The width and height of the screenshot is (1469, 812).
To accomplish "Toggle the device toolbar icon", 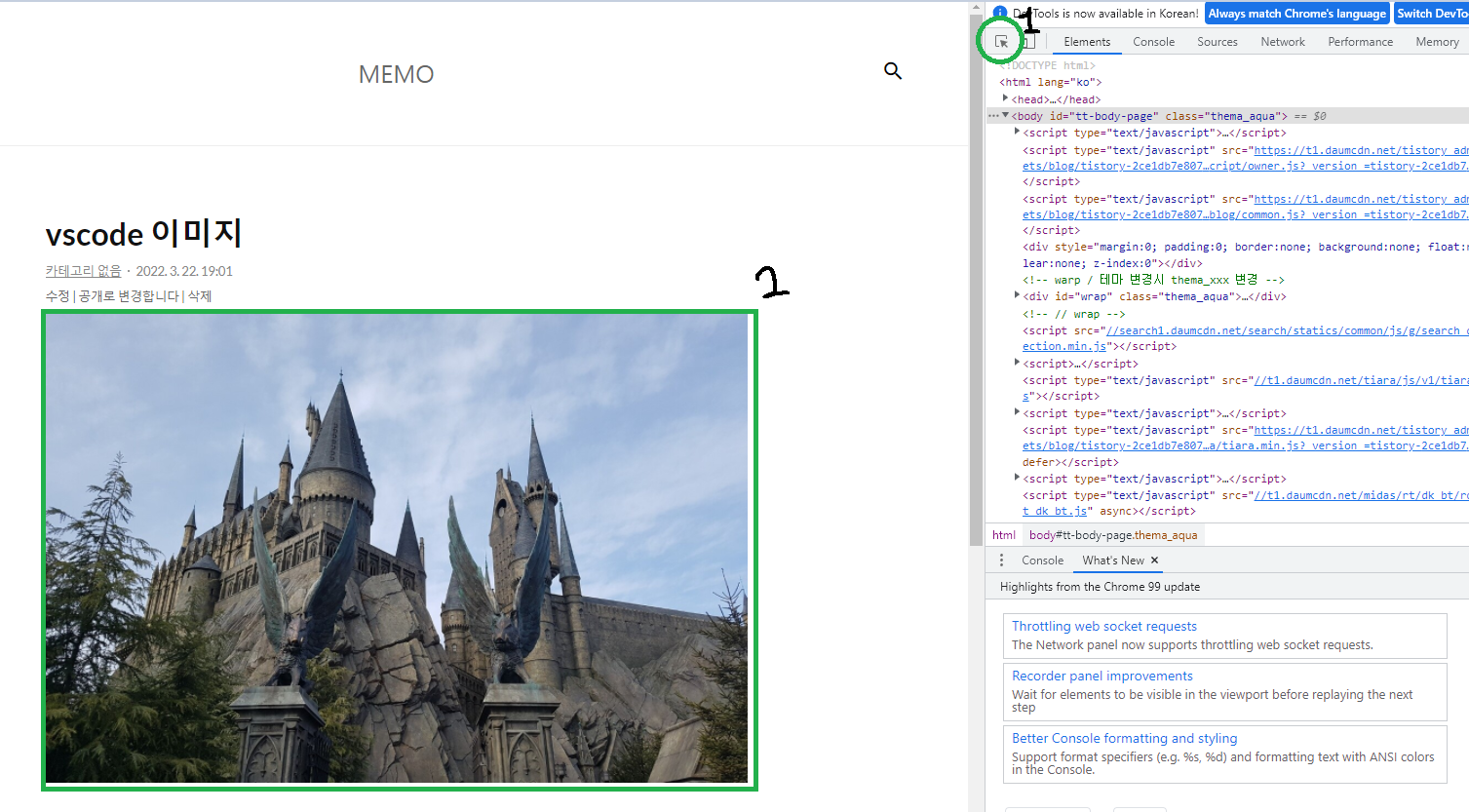I will click(x=1028, y=42).
